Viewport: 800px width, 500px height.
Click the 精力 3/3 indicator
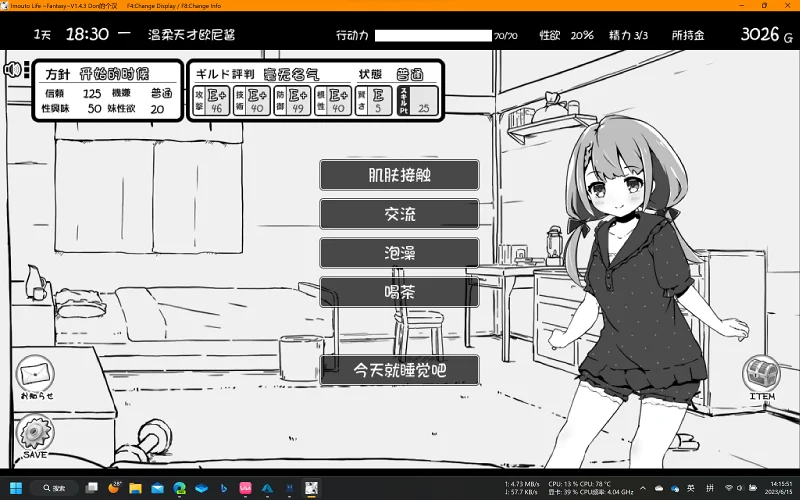point(629,35)
